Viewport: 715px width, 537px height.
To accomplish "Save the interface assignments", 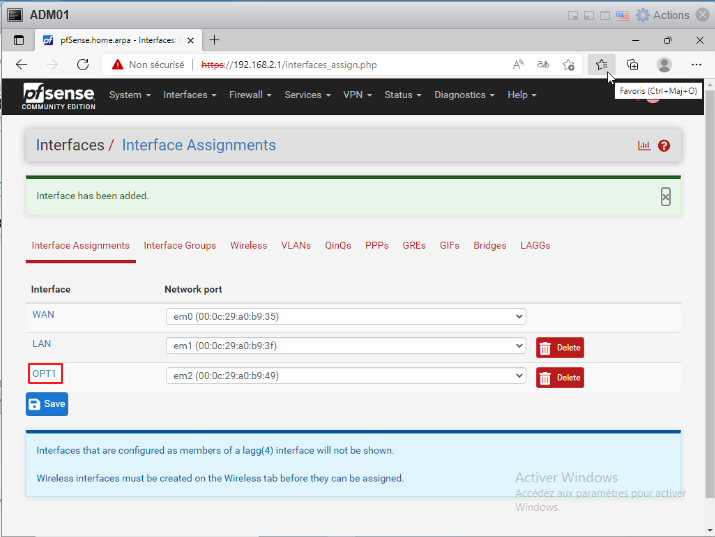I will 47,404.
